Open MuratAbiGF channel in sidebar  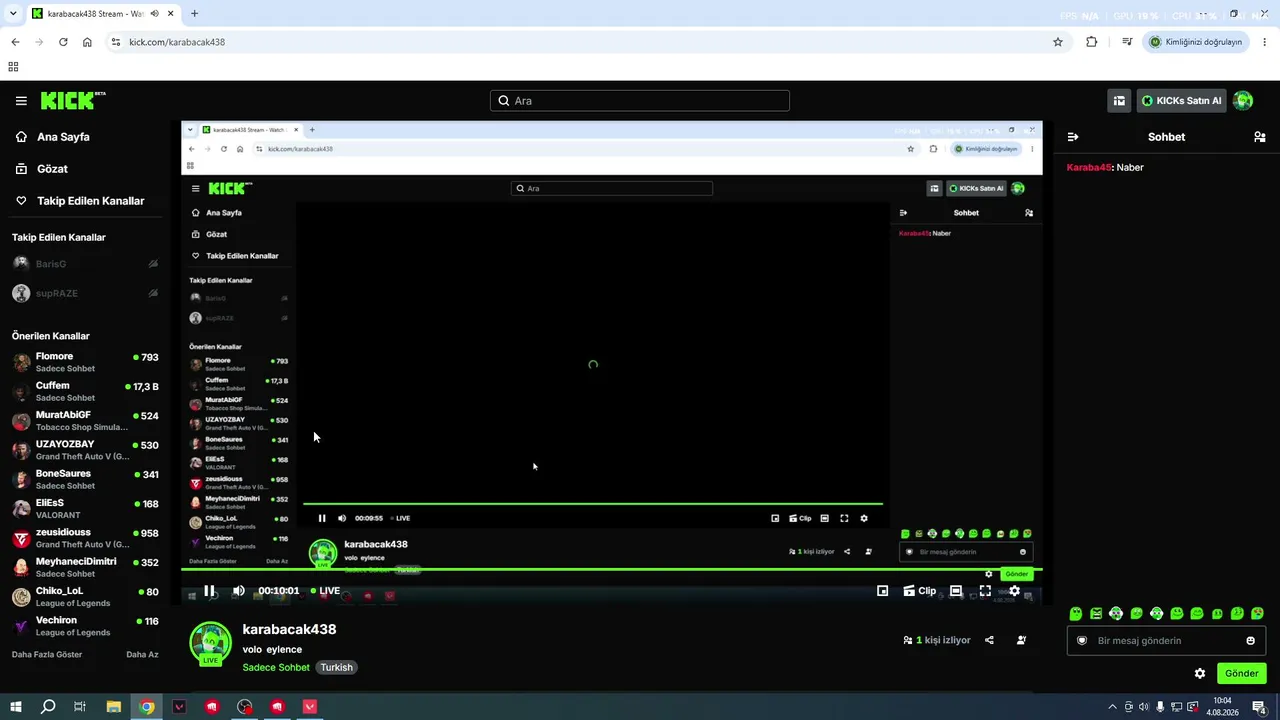click(85, 421)
